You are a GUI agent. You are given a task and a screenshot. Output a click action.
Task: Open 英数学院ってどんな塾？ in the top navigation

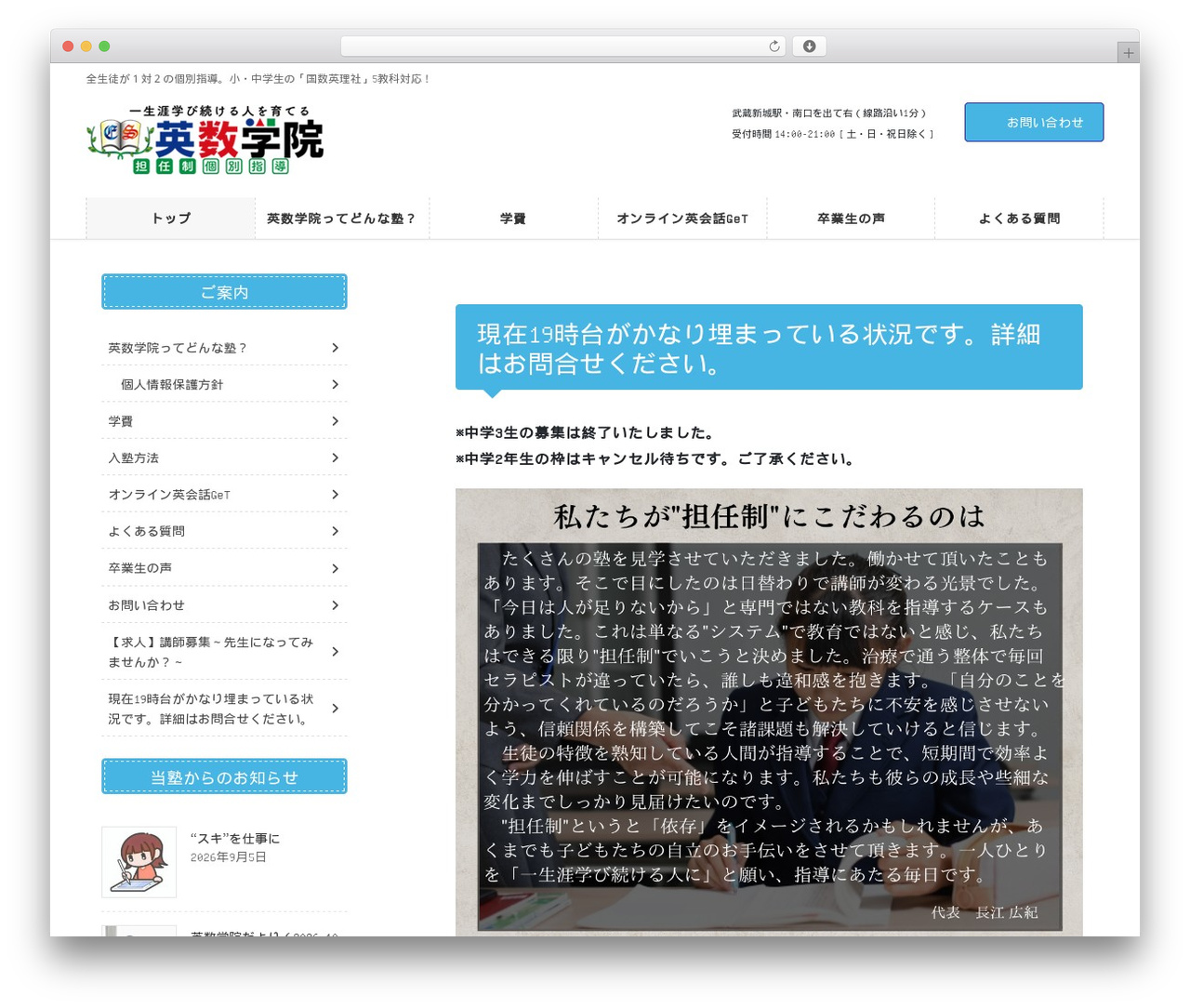(x=341, y=219)
